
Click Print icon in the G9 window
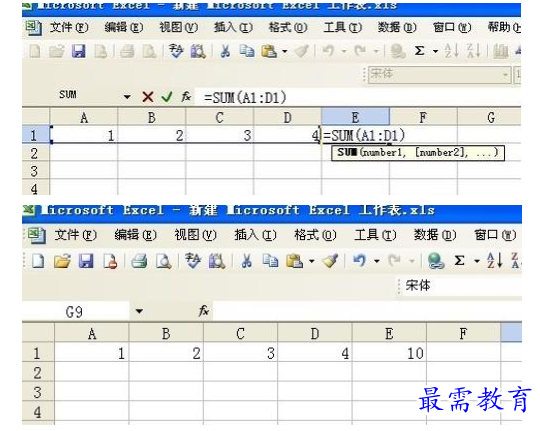pyautogui.click(x=139, y=261)
